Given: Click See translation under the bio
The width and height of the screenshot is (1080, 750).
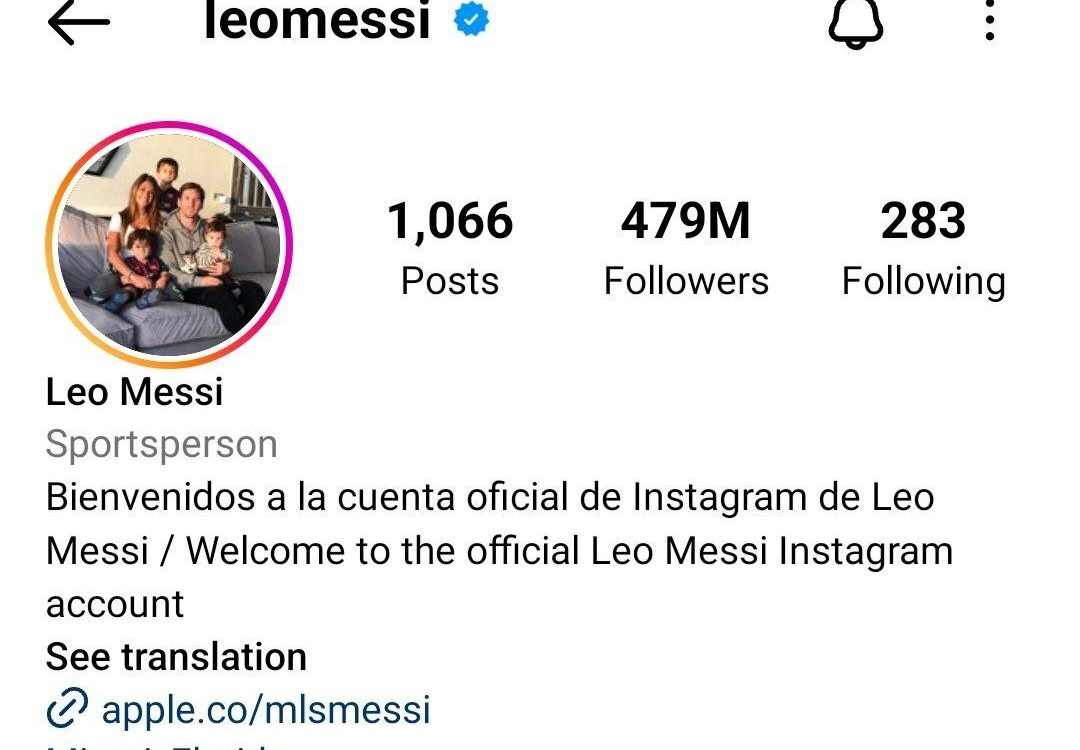Looking at the screenshot, I should coord(176,656).
